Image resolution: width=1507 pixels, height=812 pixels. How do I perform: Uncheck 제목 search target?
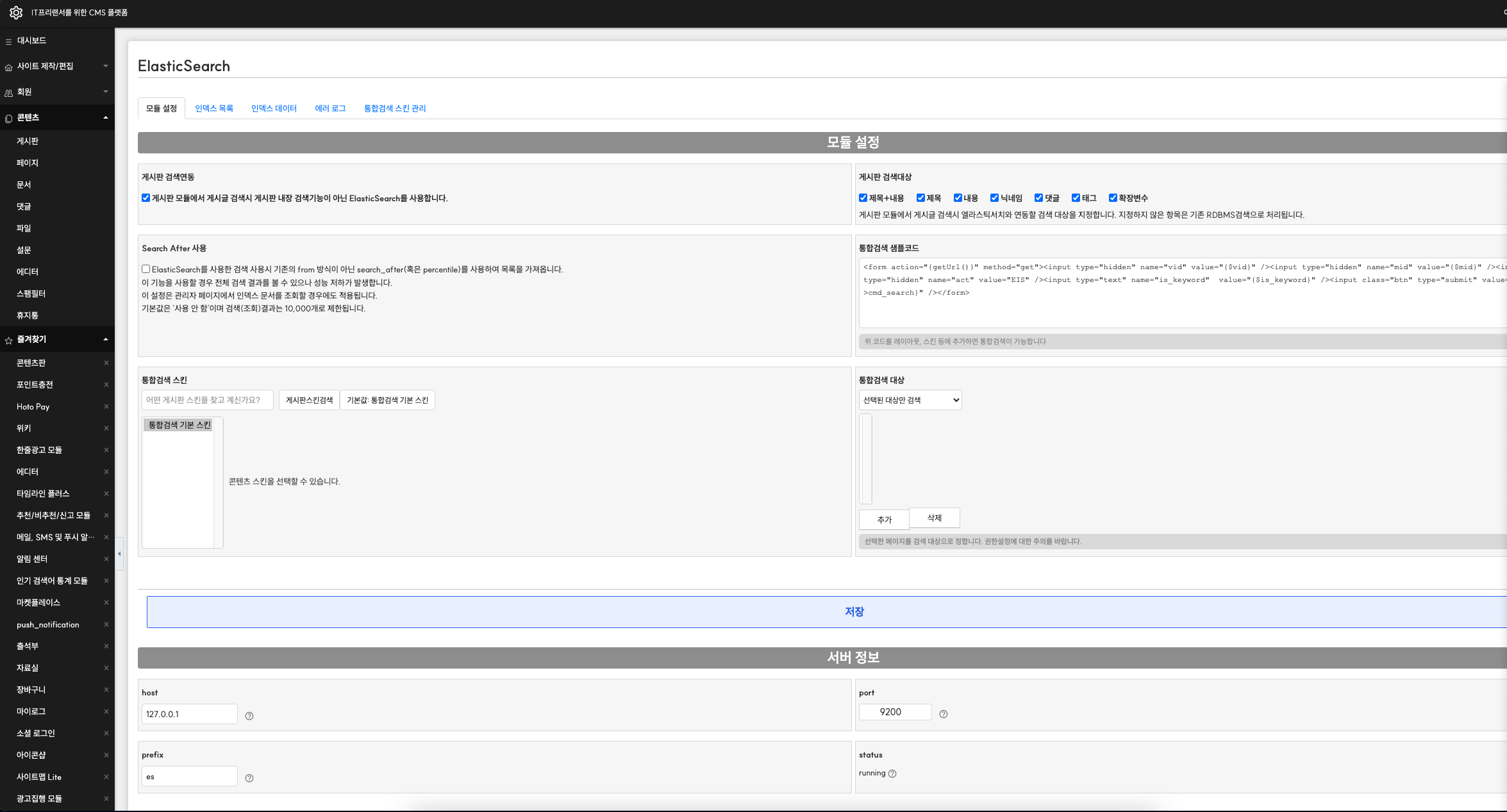coord(920,198)
